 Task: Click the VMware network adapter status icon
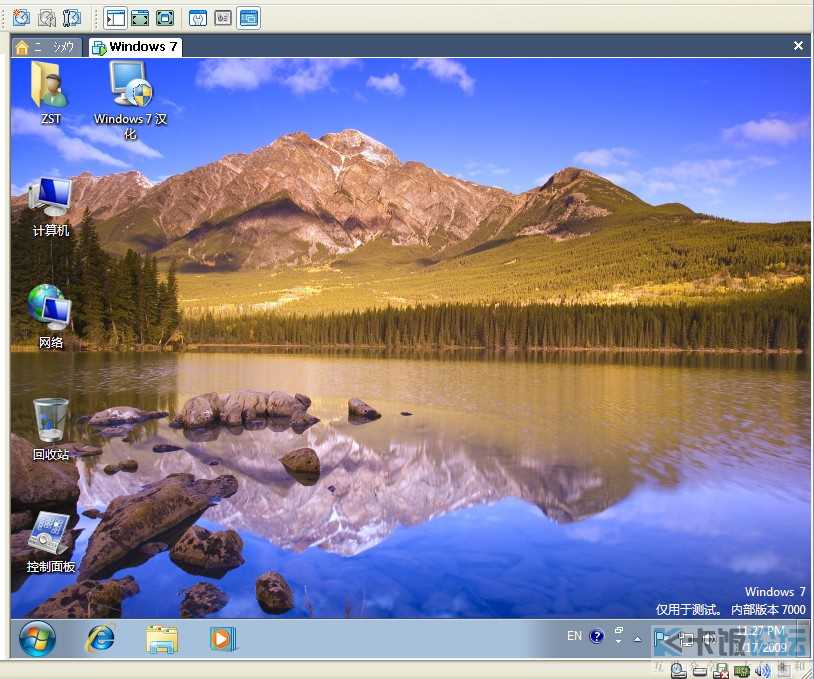click(x=741, y=671)
